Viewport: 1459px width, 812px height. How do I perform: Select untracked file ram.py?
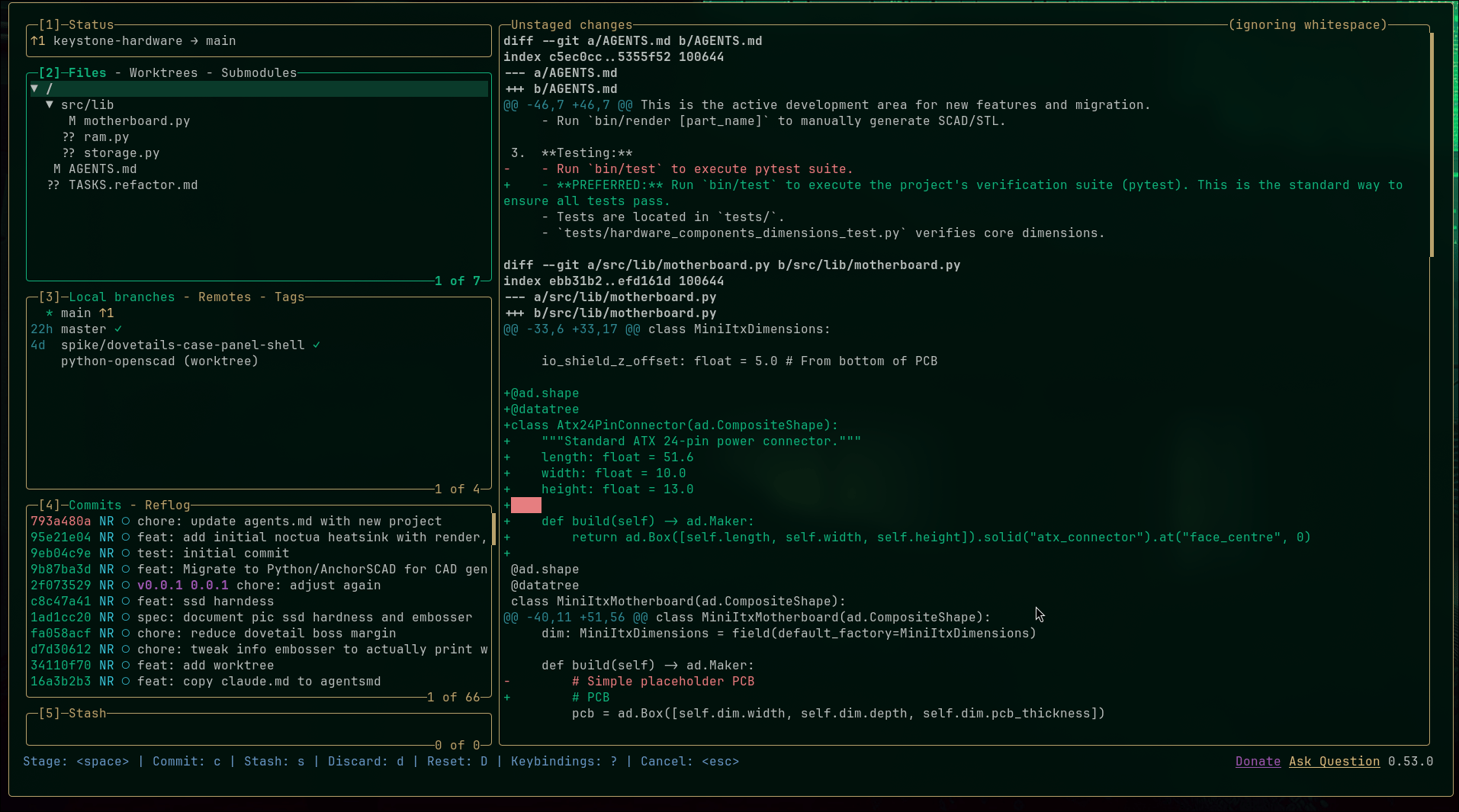click(106, 136)
